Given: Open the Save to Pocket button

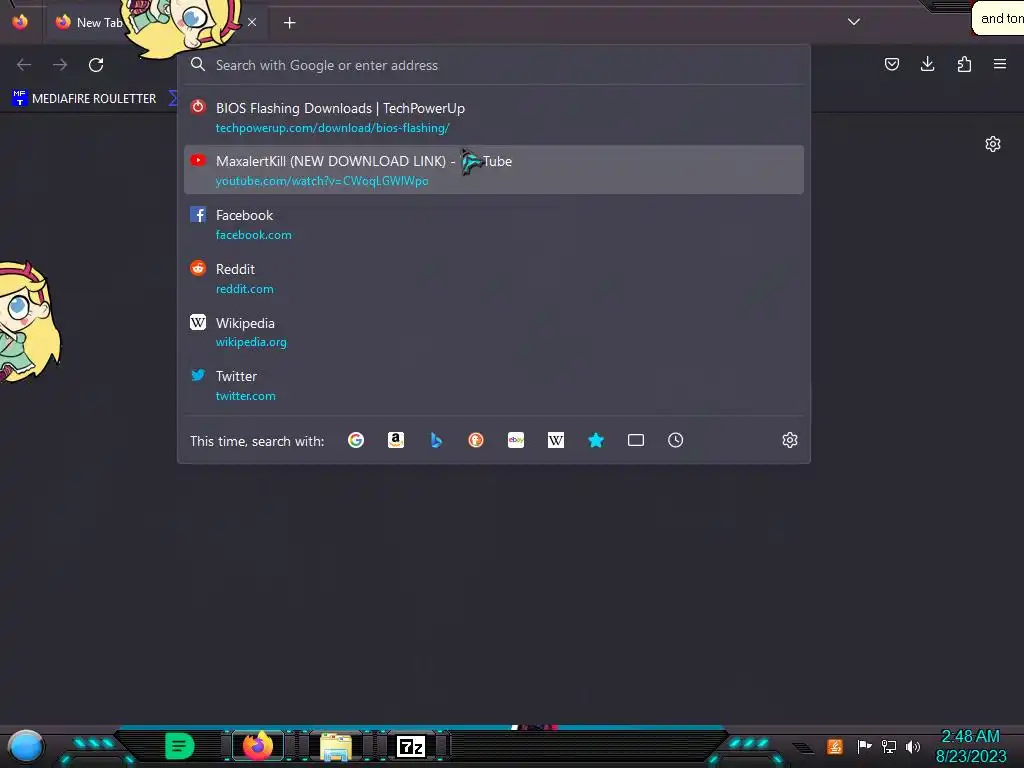Looking at the screenshot, I should point(891,64).
